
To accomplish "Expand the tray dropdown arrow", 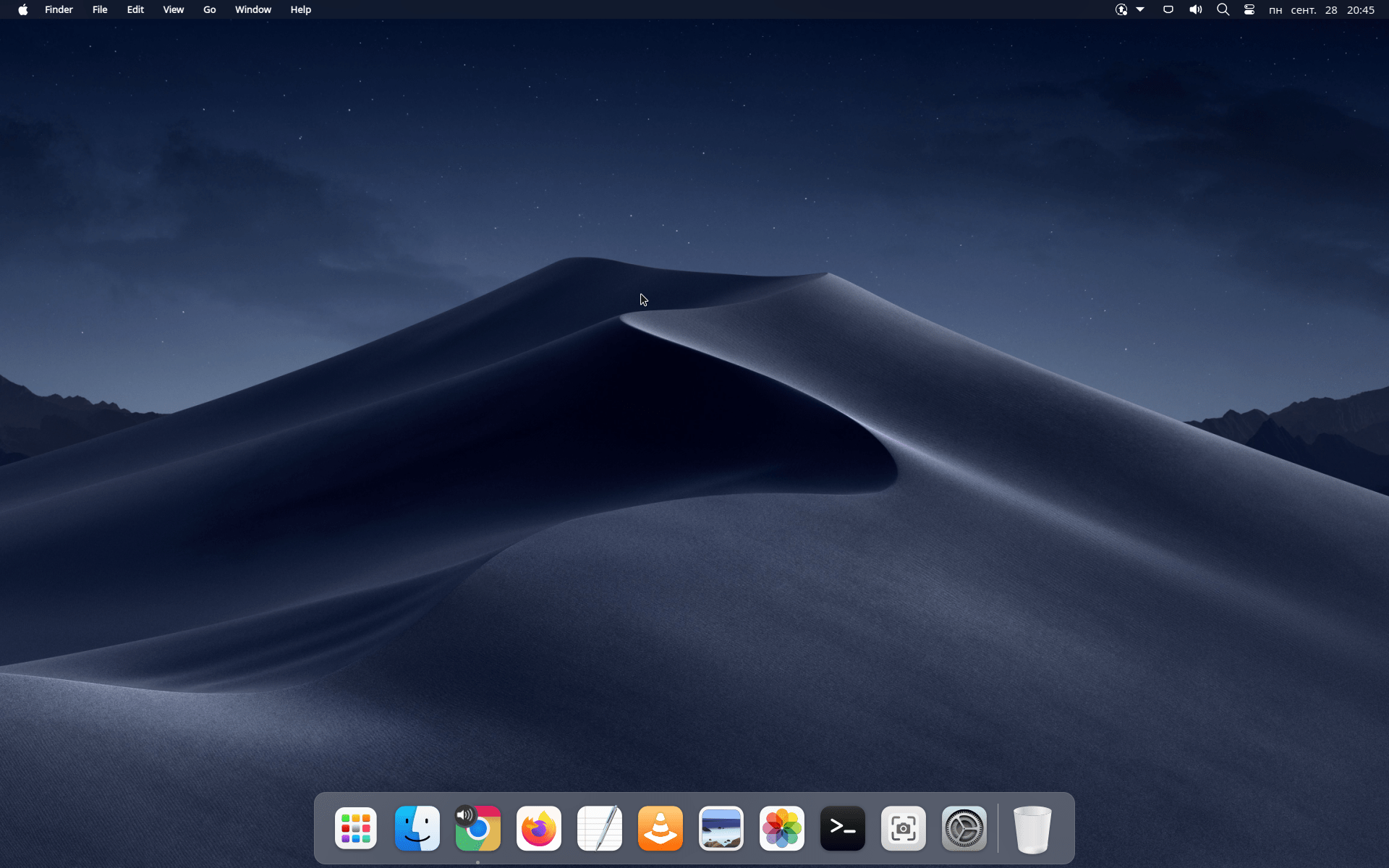I will (1140, 9).
